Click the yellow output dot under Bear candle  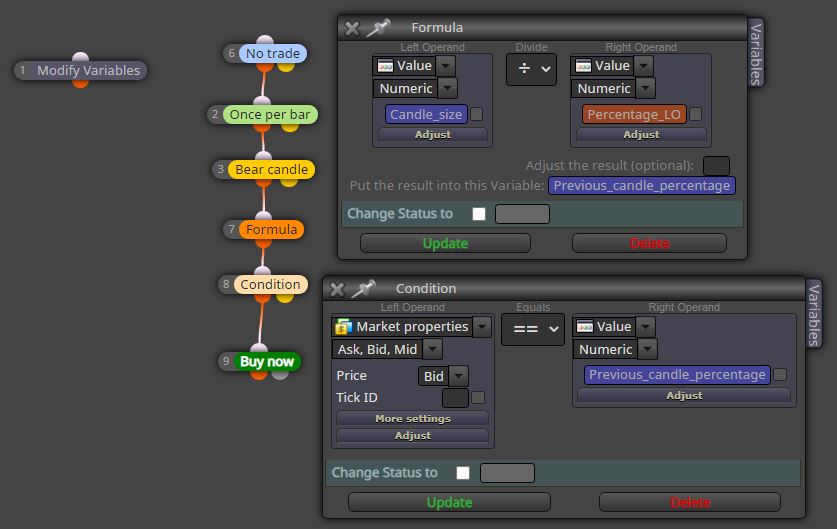pos(289,183)
